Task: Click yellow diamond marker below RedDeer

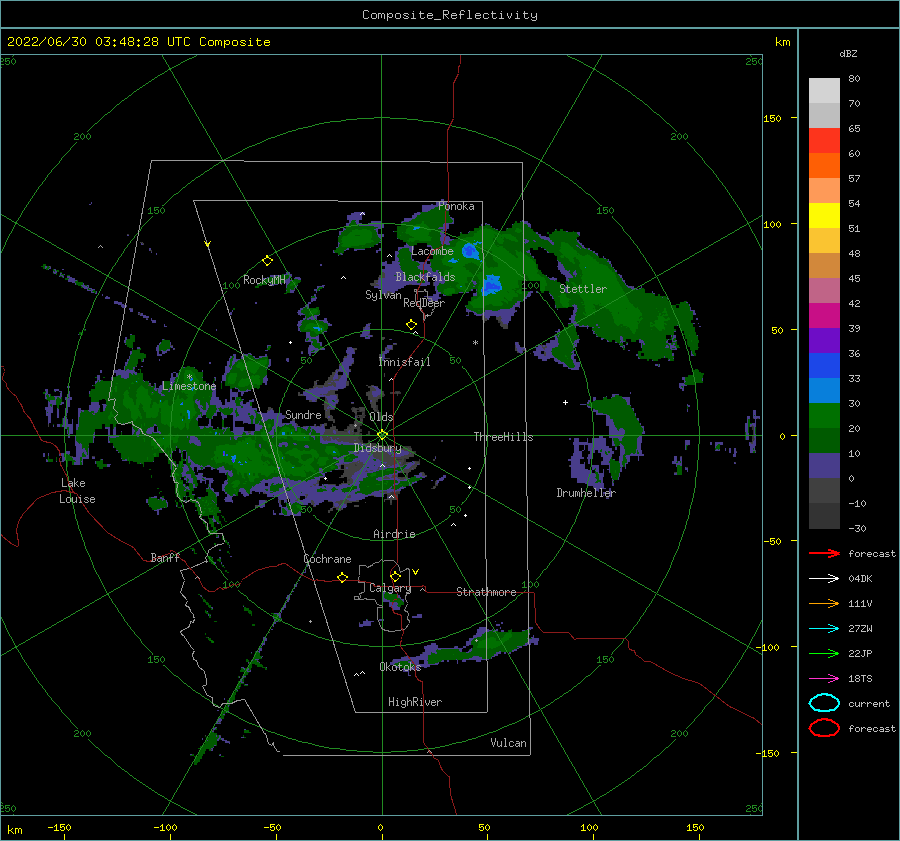Action: click(x=411, y=325)
